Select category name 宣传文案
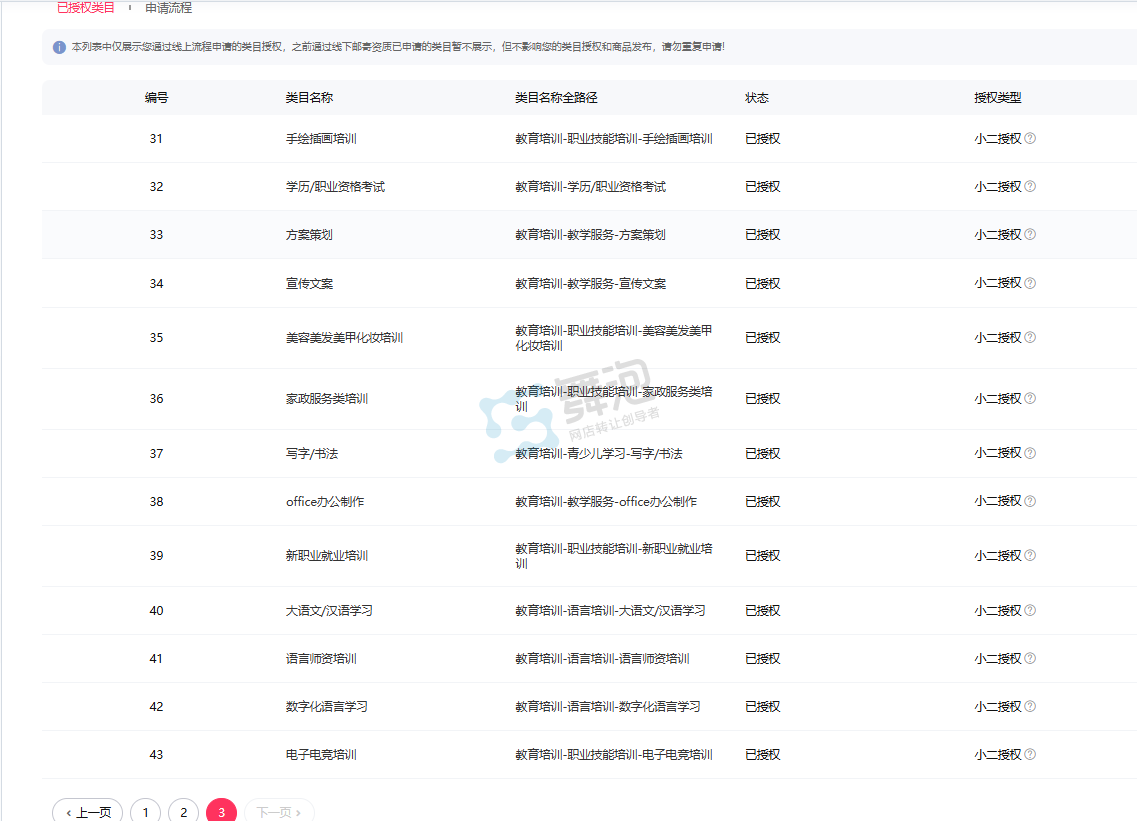Image resolution: width=1137 pixels, height=821 pixels. (x=309, y=284)
